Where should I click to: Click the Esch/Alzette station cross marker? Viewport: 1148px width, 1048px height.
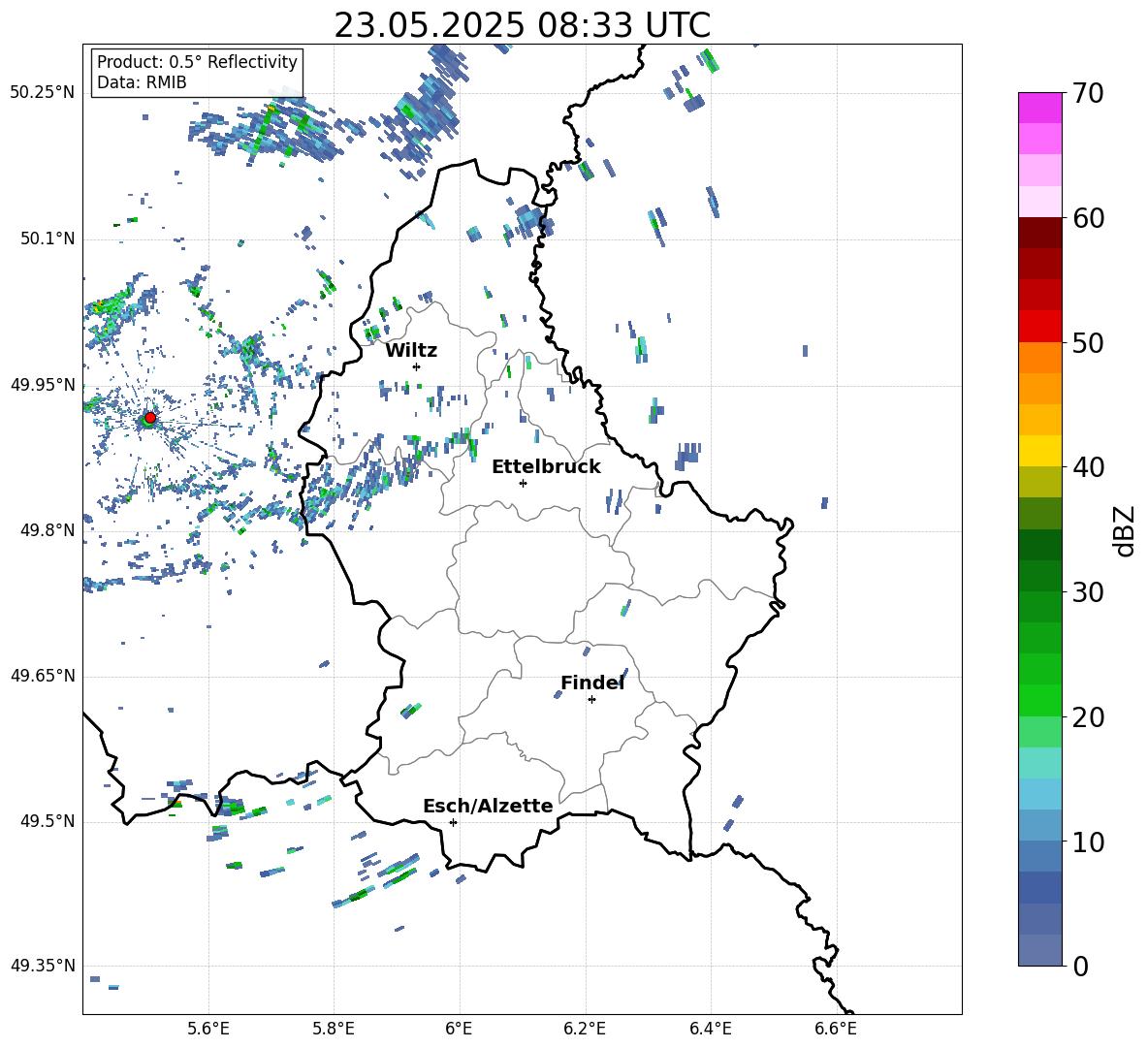tap(453, 822)
